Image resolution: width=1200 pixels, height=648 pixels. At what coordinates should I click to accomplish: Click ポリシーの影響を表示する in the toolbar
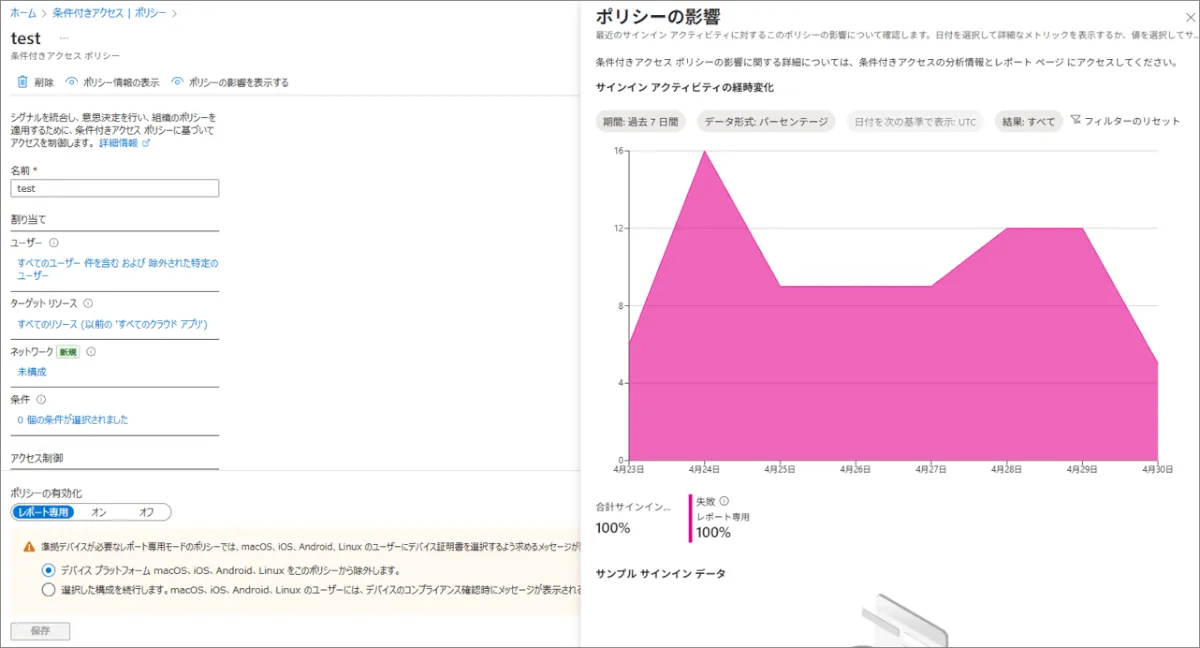[230, 82]
